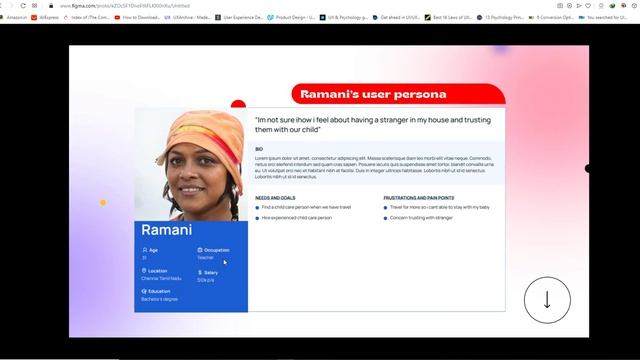
Task: Open the 'How to Download...' YouTube bookmark
Action: coord(137,18)
